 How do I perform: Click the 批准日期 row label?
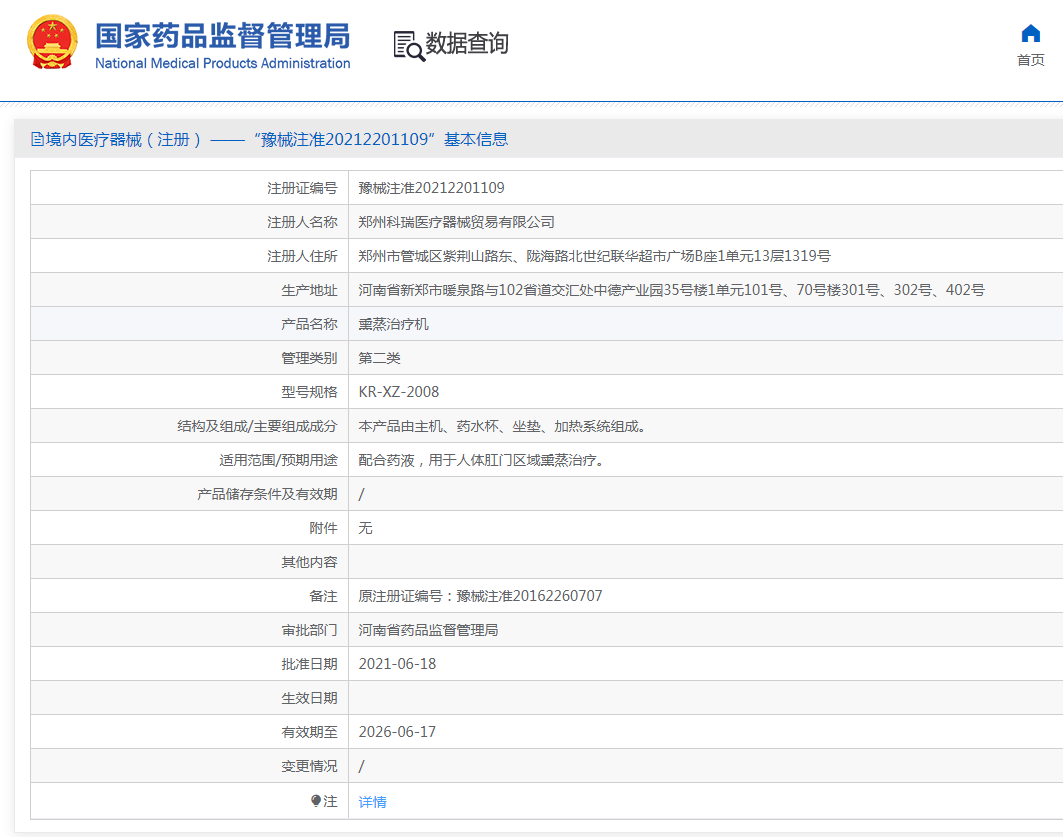click(309, 664)
